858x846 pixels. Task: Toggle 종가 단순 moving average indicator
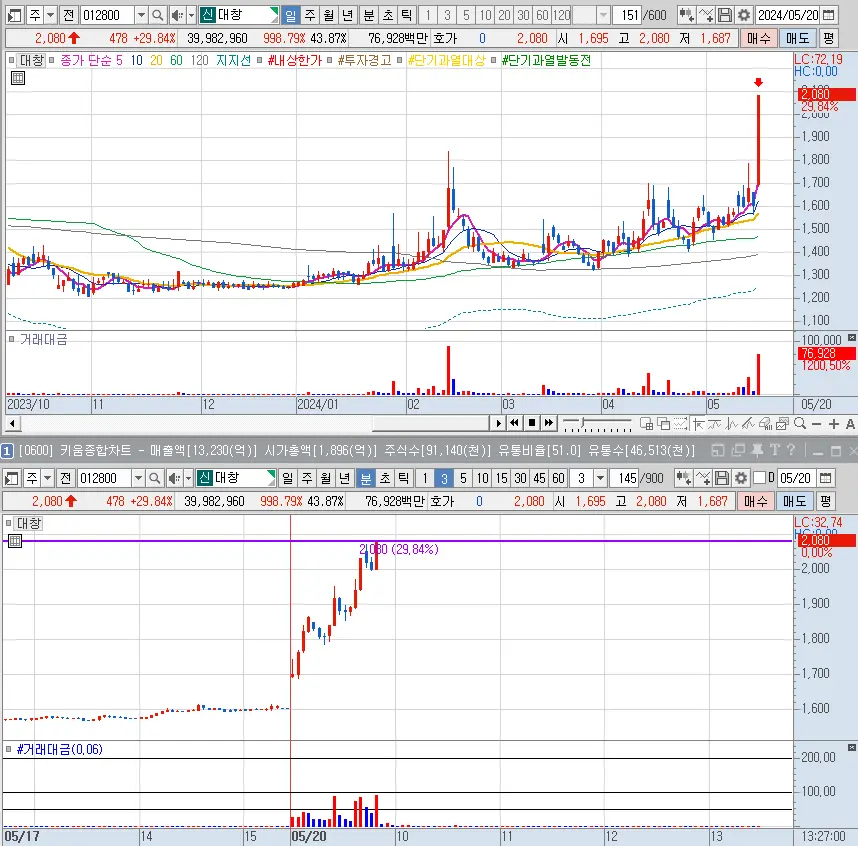tap(51, 60)
